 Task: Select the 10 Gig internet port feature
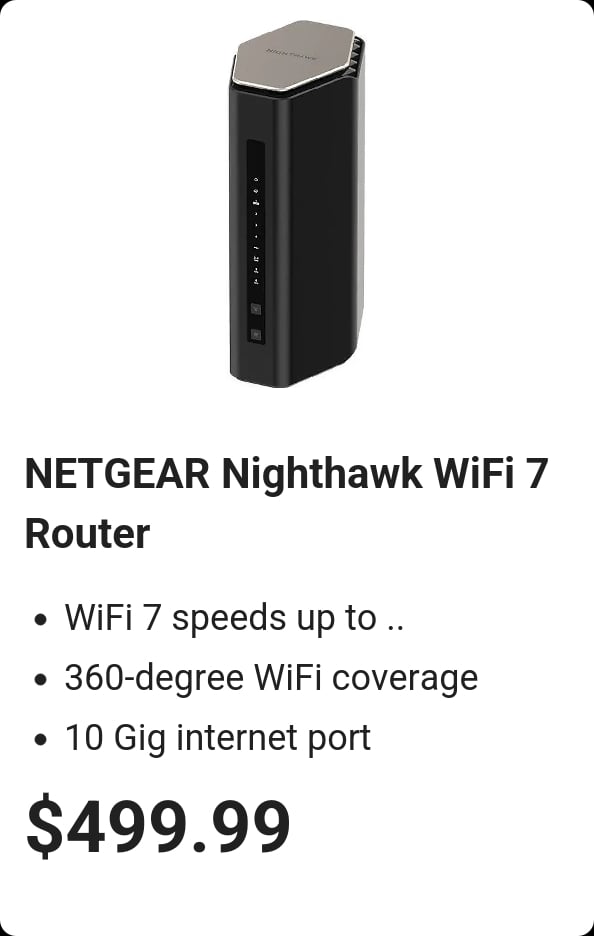[218, 738]
